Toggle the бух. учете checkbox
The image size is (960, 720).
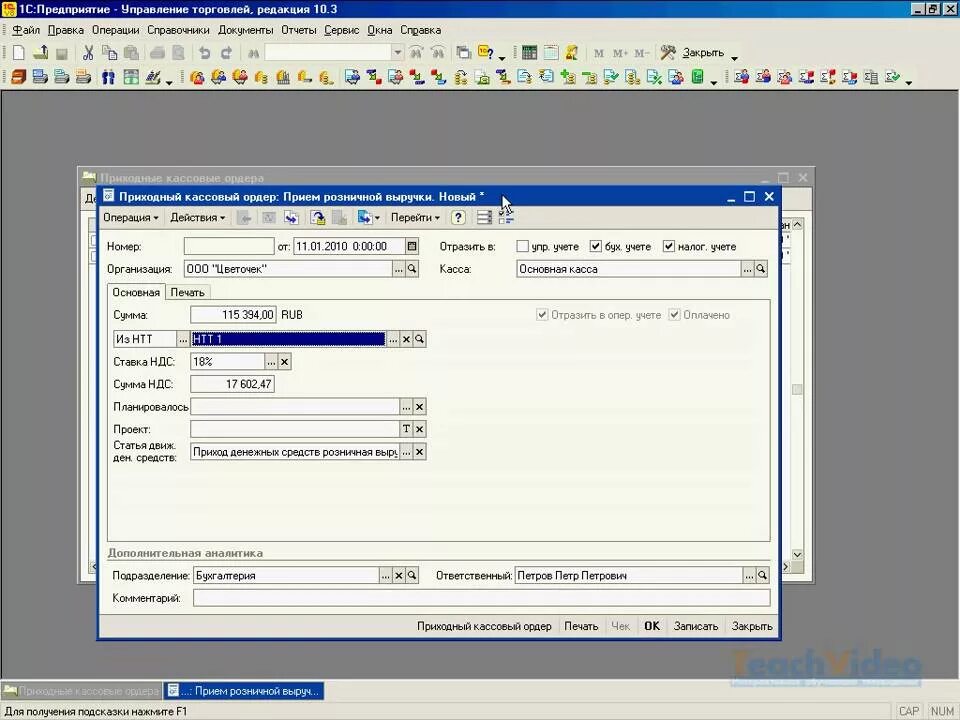pyautogui.click(x=596, y=246)
